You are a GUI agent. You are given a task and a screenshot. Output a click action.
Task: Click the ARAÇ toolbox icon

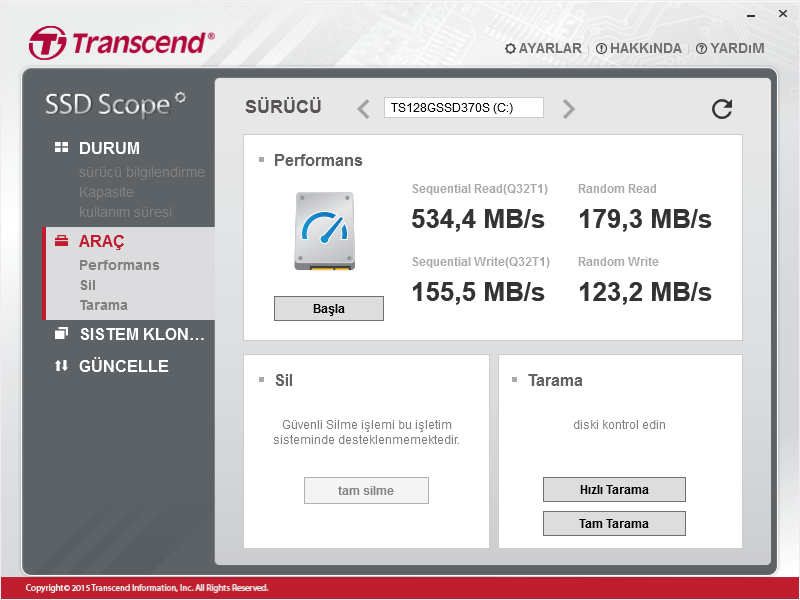tap(61, 241)
